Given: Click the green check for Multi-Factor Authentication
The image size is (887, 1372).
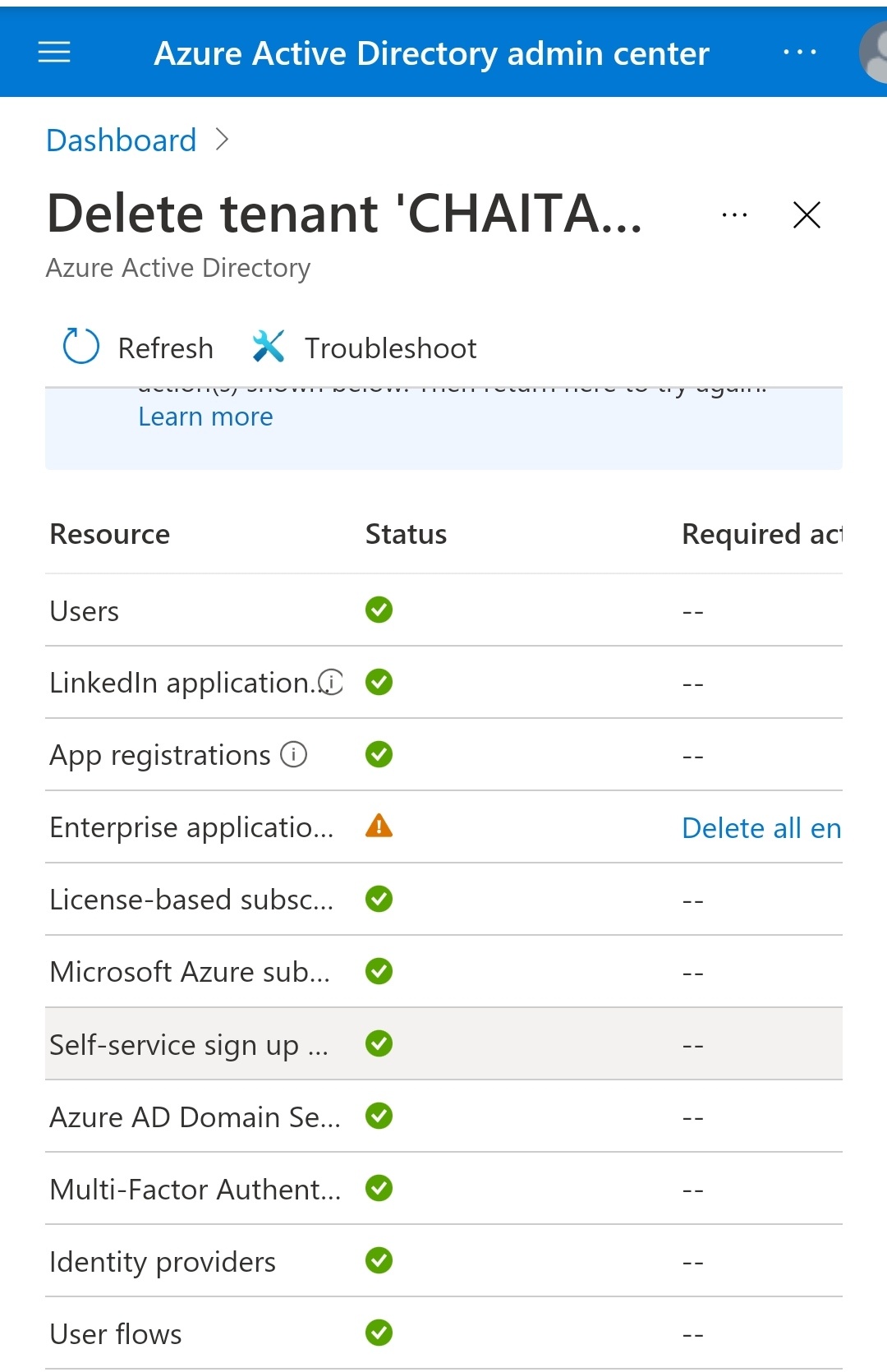Looking at the screenshot, I should click(379, 1188).
